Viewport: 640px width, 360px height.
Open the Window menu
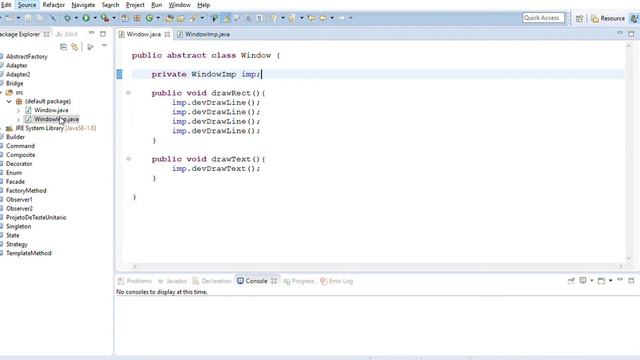click(x=180, y=5)
